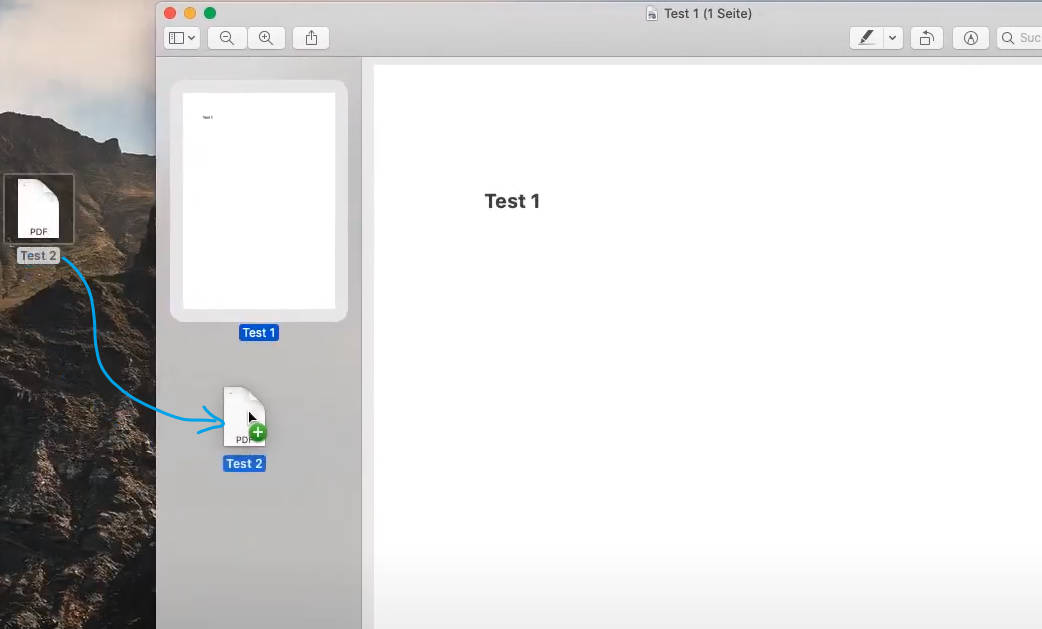Open the Share menu in the toolbar
1042x629 pixels.
pyautogui.click(x=311, y=38)
